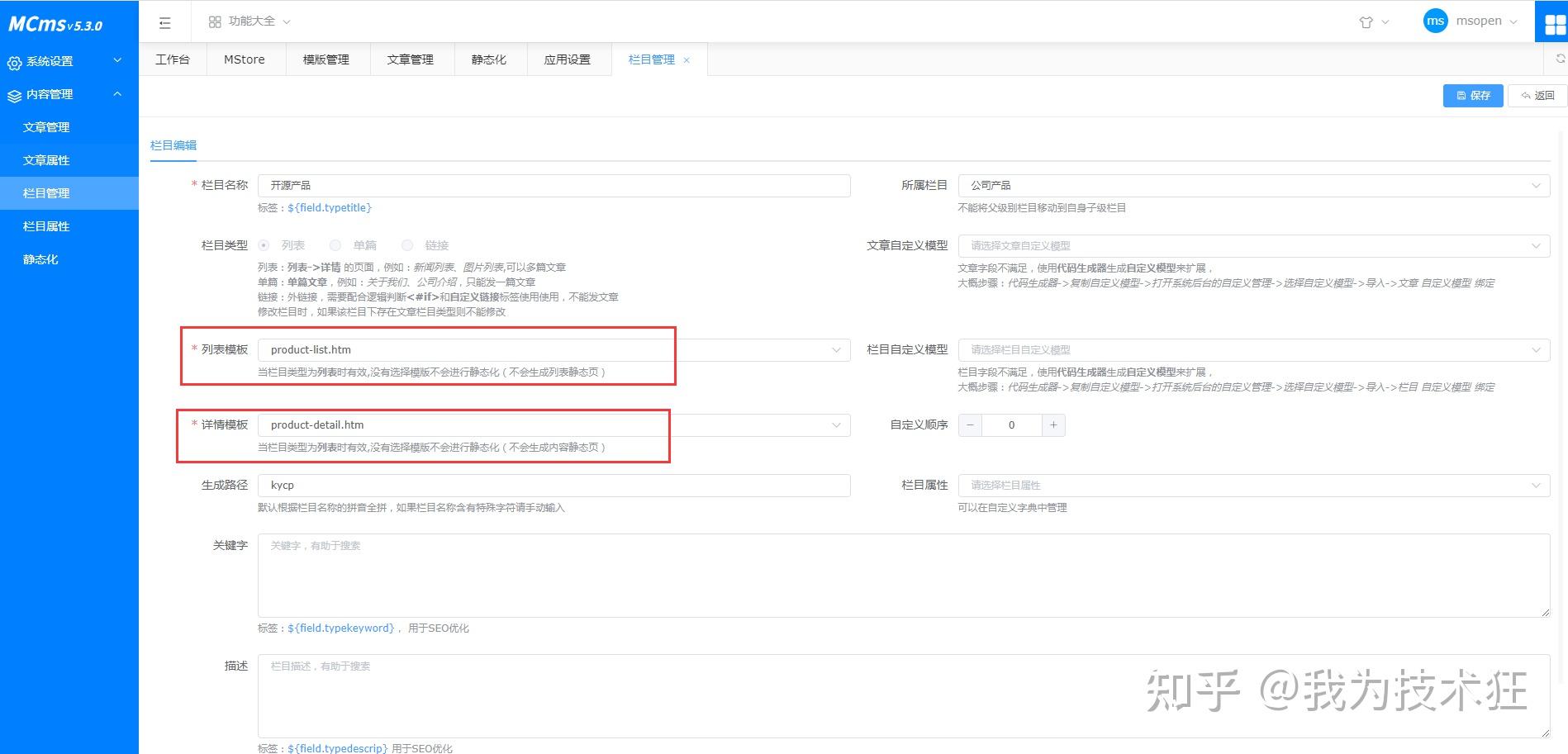
Task: Click the 功能大全 grid icon
Action: coord(215,22)
